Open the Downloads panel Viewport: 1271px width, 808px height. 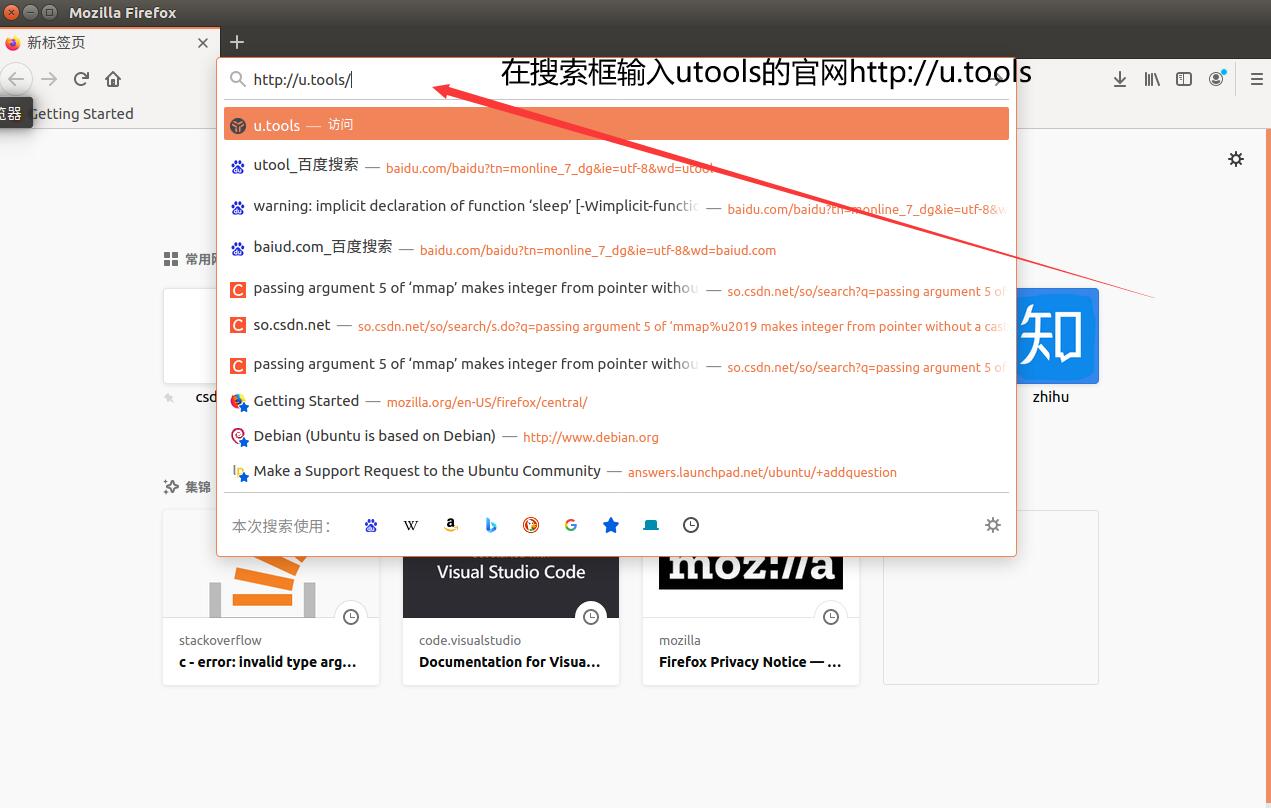[x=1120, y=78]
